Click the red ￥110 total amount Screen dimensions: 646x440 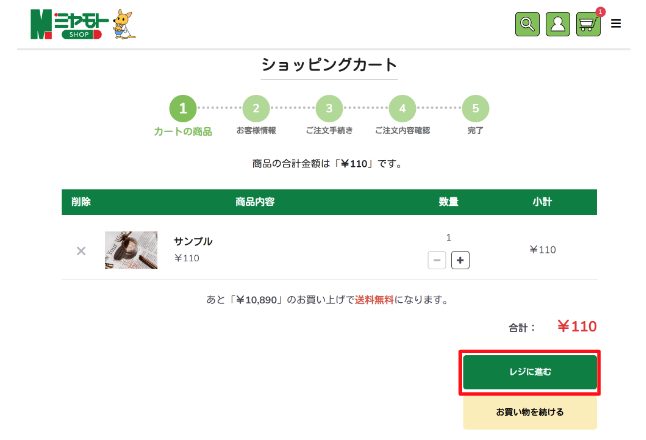[x=577, y=326]
